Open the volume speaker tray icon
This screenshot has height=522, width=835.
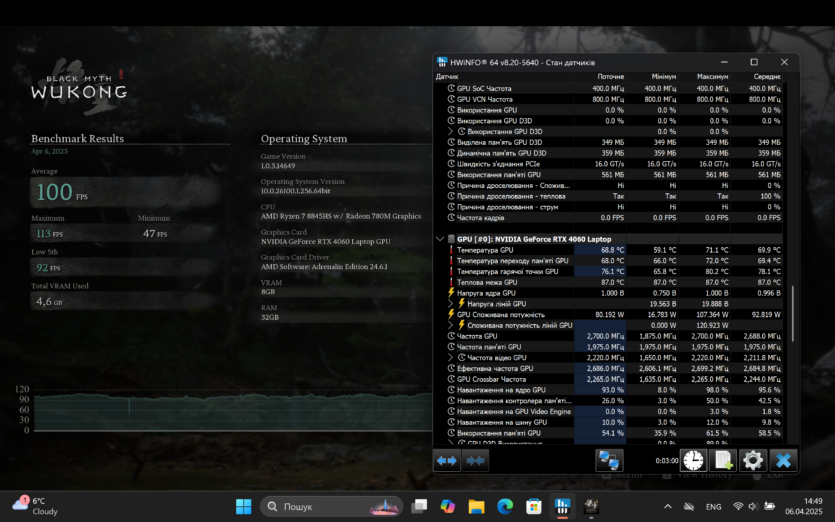[x=753, y=507]
